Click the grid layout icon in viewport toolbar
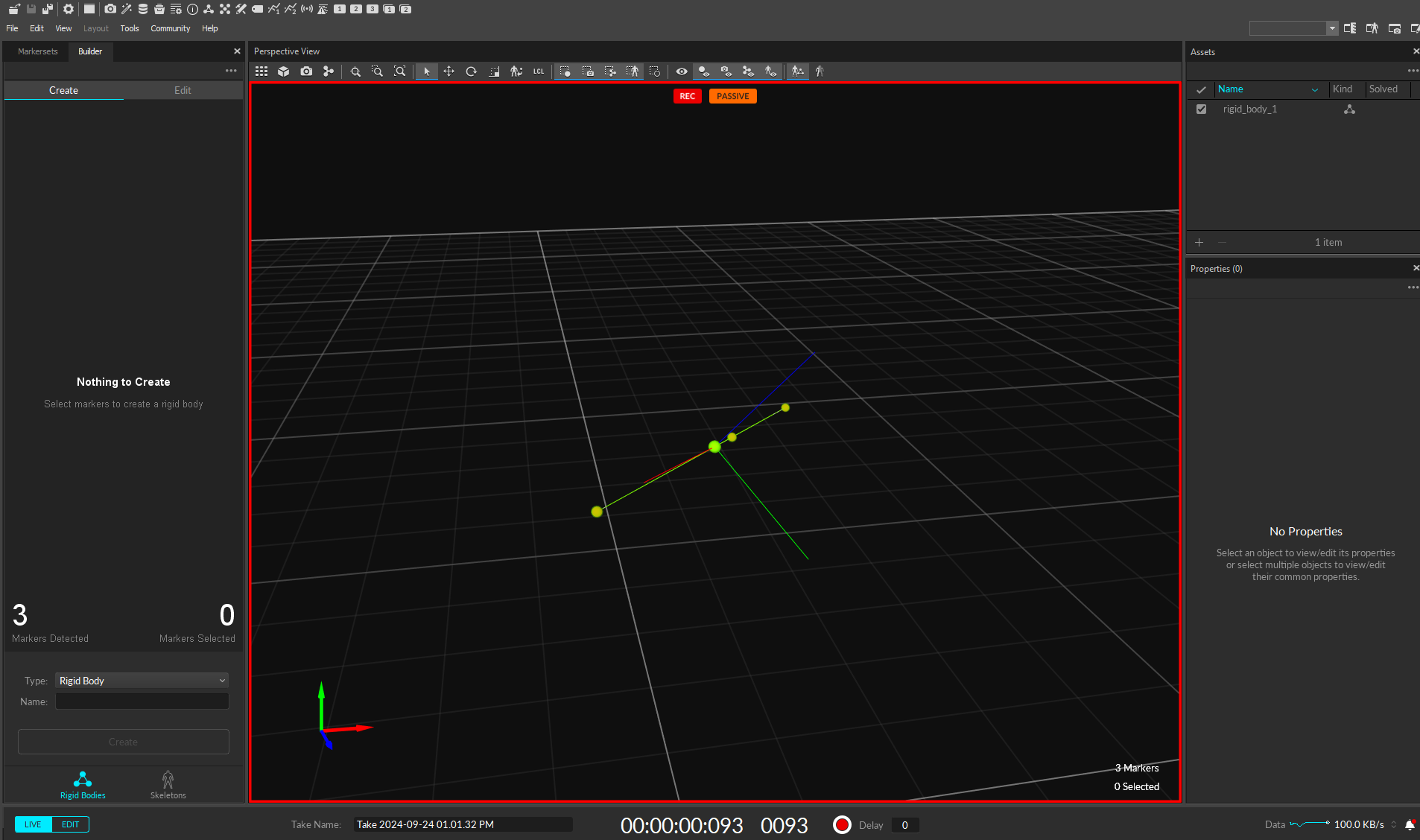This screenshot has height=840, width=1420. [262, 71]
